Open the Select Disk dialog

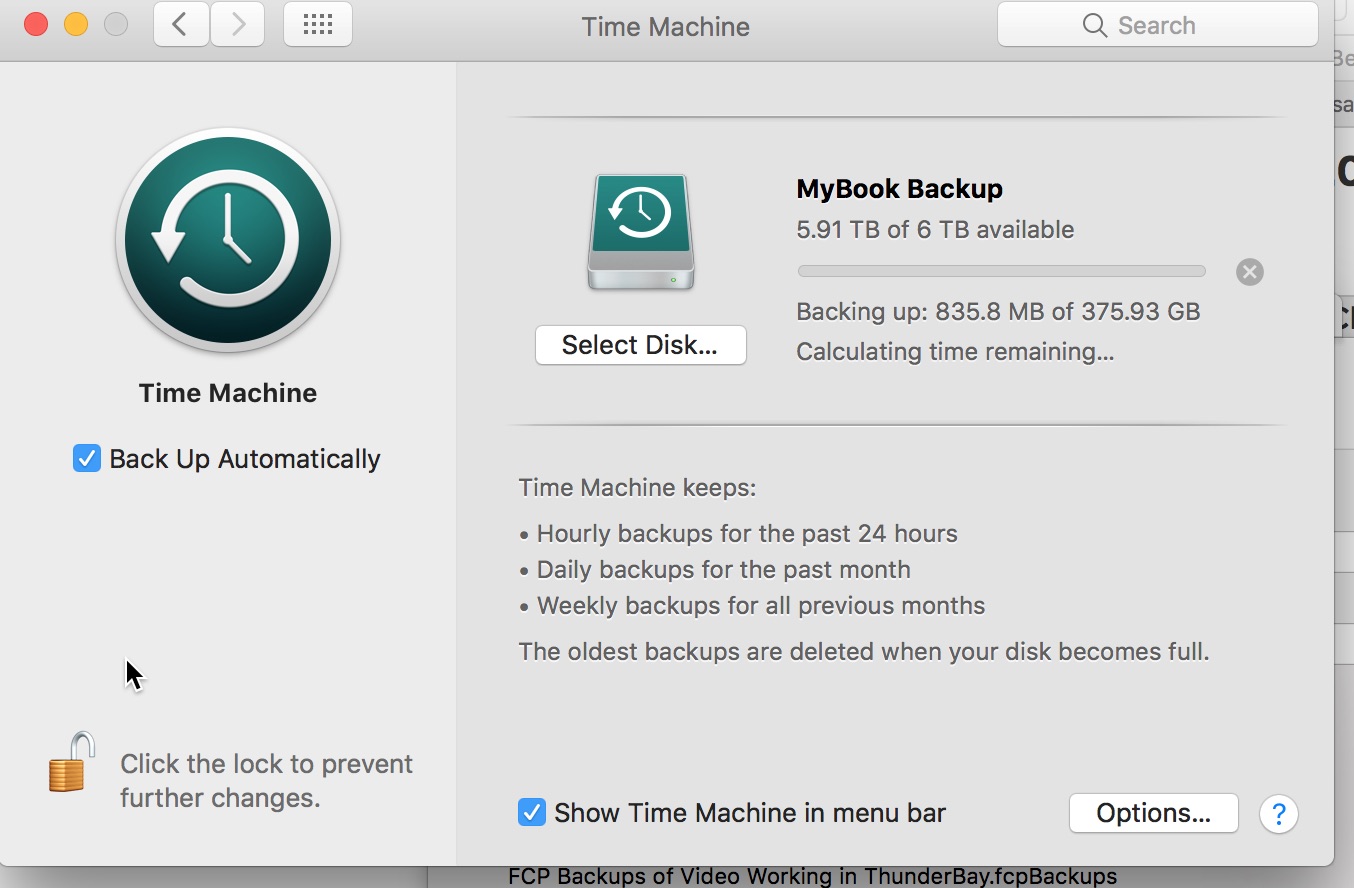tap(640, 345)
